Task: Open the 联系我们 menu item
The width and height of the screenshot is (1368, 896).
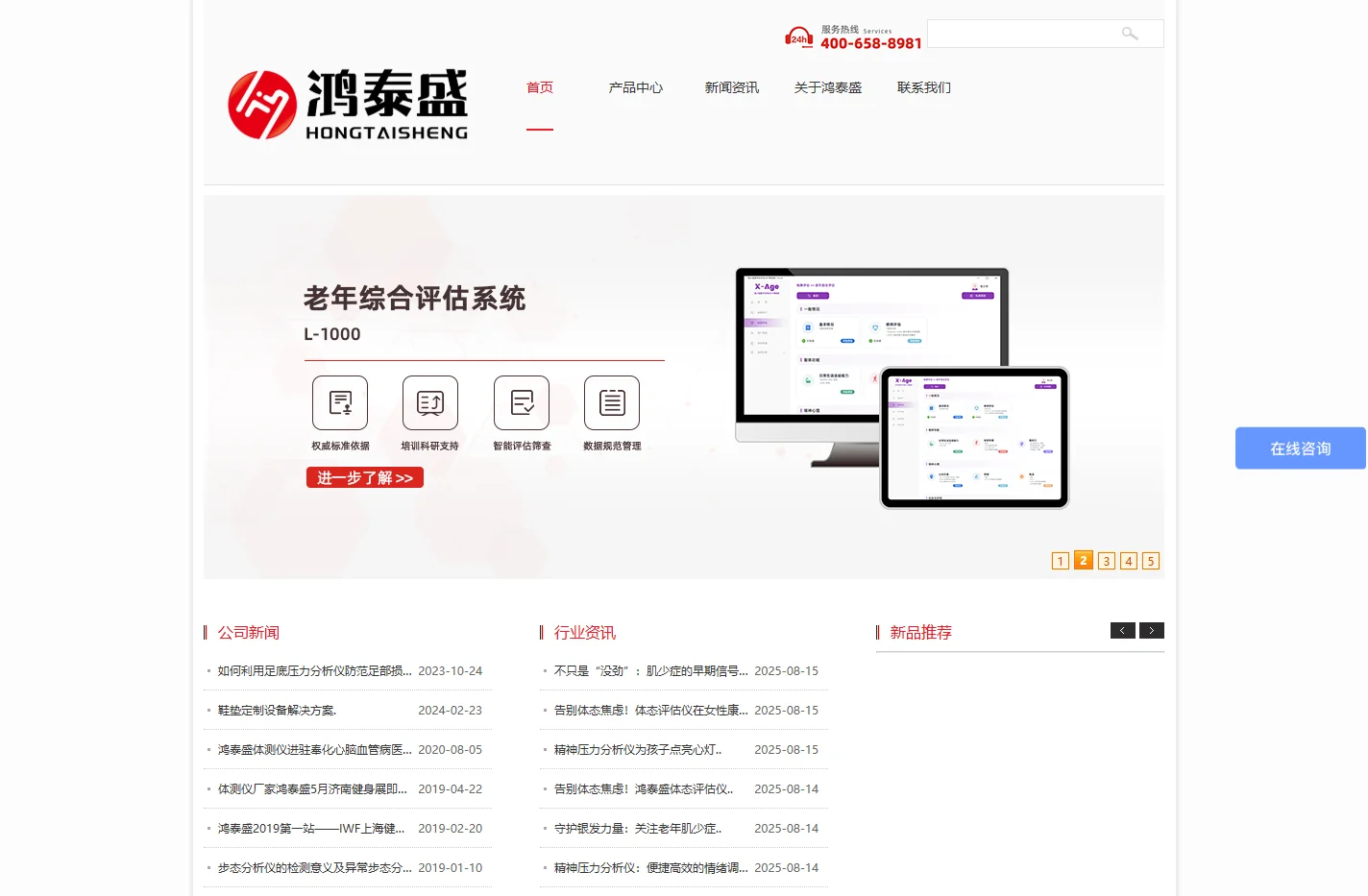Action: 924,87
